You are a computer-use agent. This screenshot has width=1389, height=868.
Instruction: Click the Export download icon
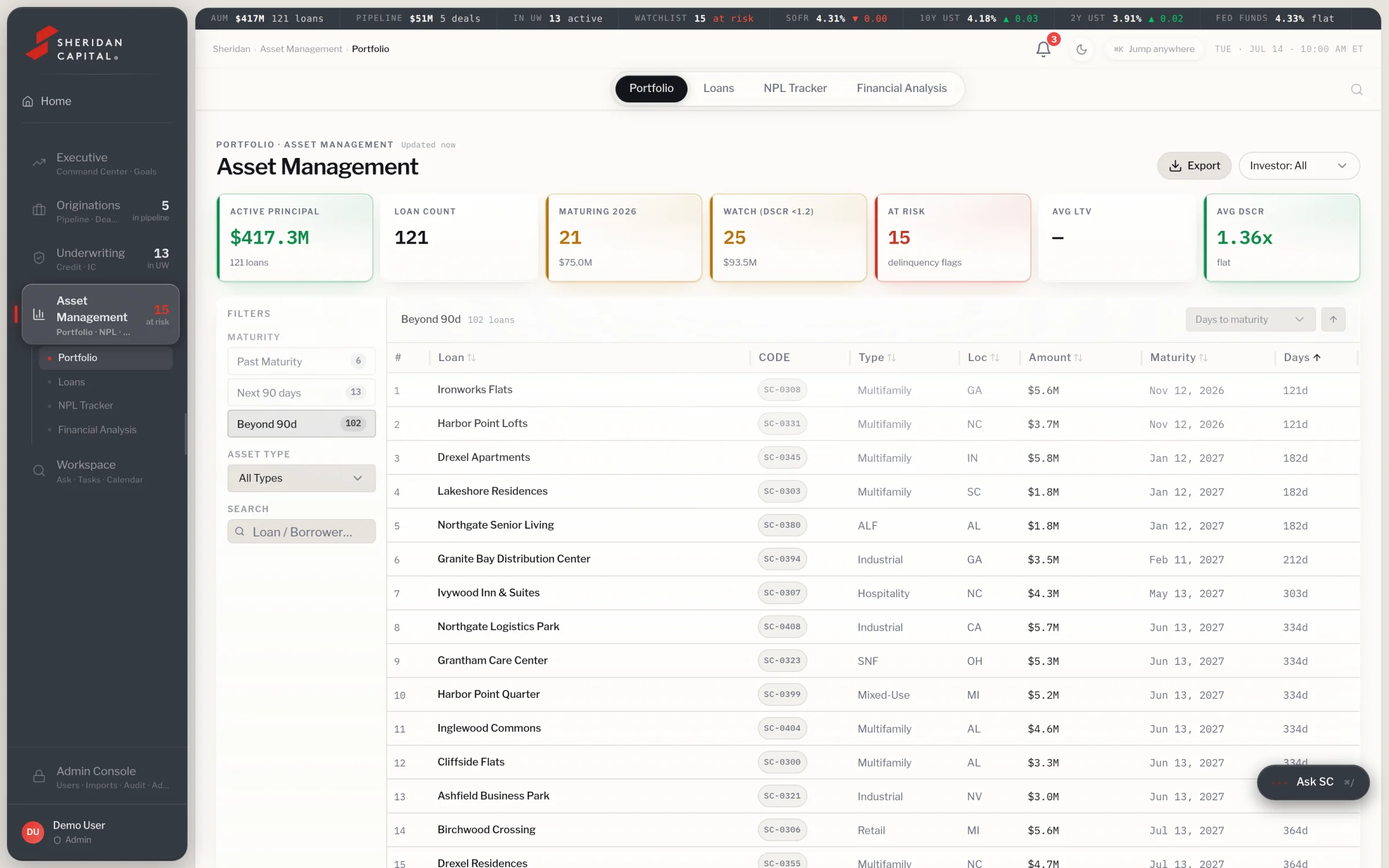click(x=1175, y=166)
